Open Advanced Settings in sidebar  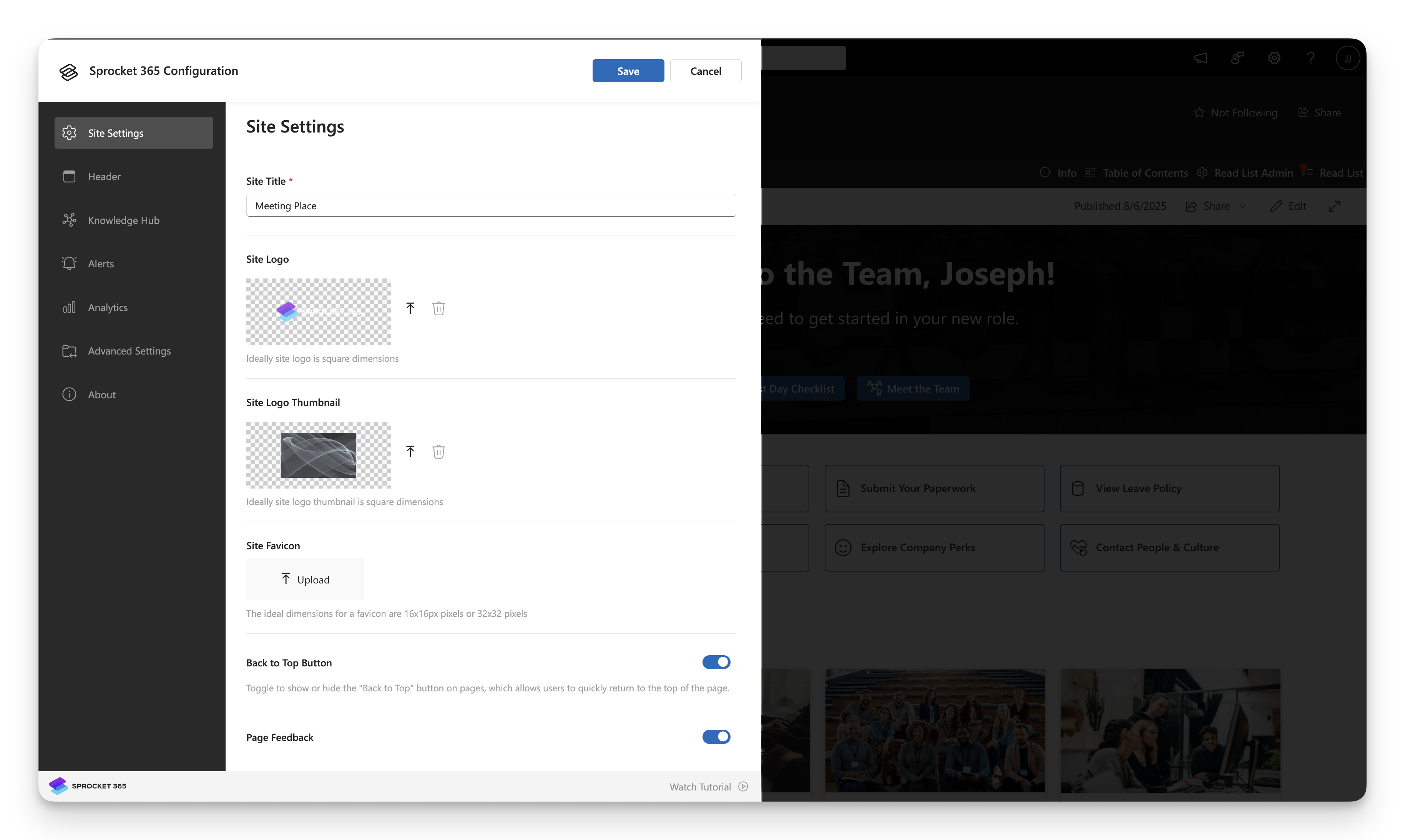pyautogui.click(x=129, y=351)
